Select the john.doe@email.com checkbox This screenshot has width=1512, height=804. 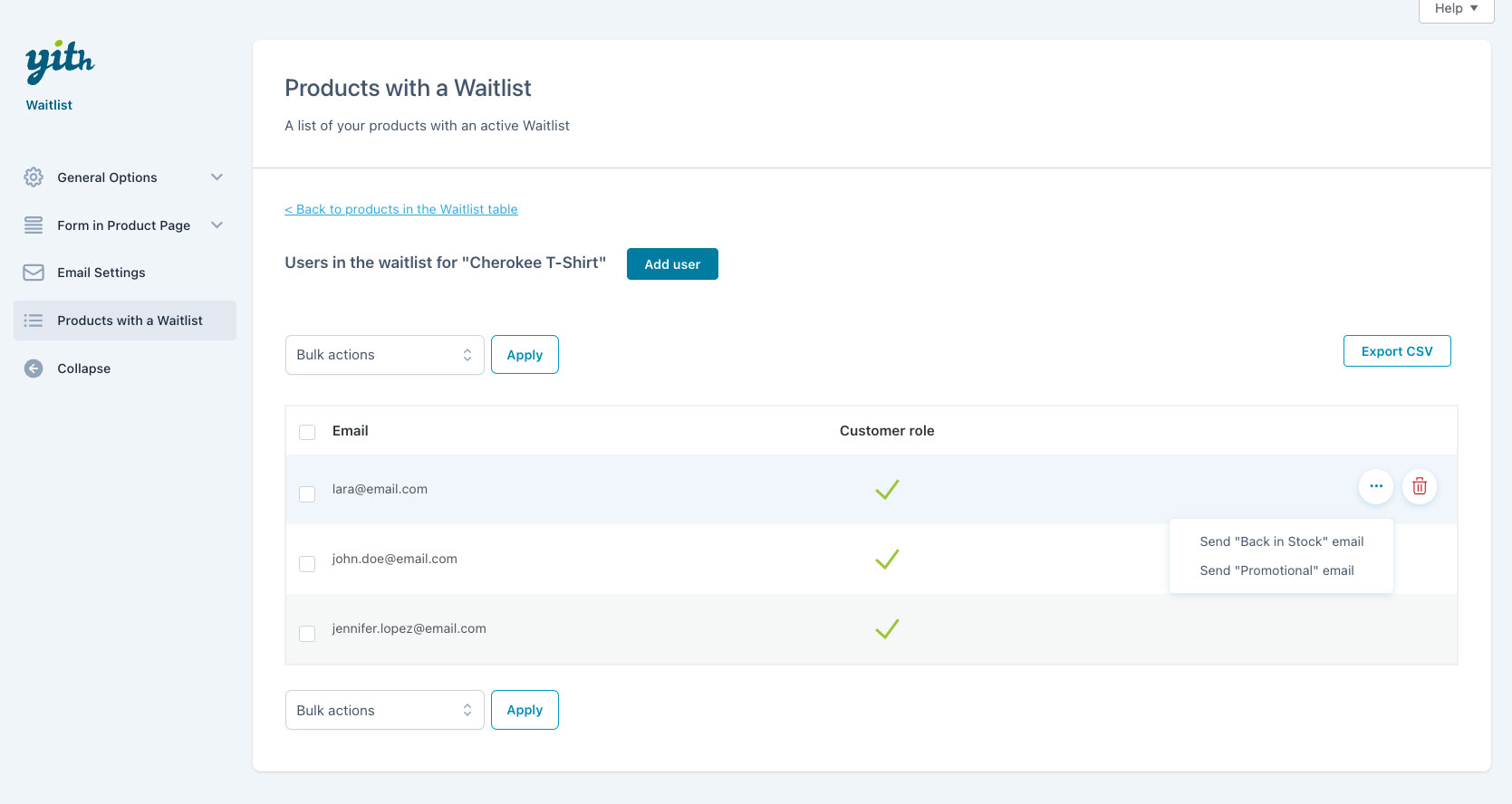307,563
